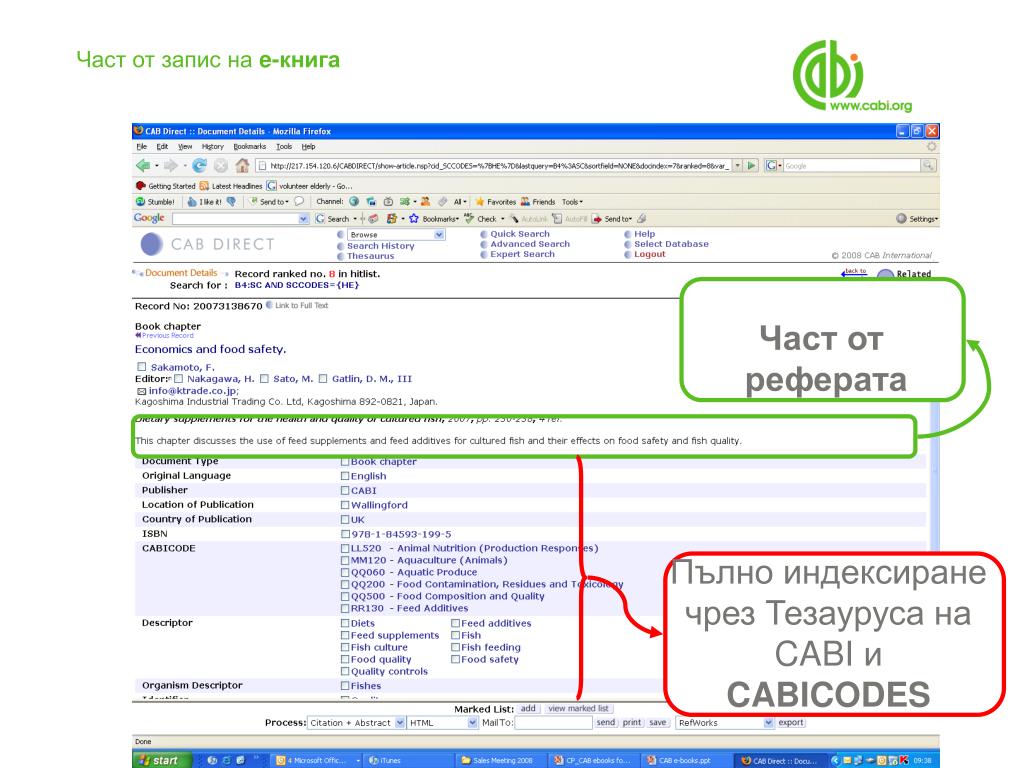Viewport: 1024px width, 768px height.
Task: Tick the Wallingford checkbox
Action: pos(345,505)
